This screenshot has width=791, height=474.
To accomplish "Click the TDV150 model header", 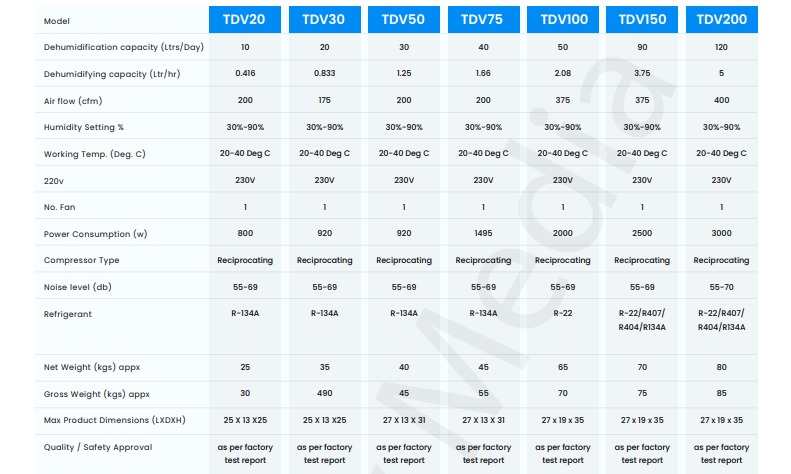I will pos(642,20).
